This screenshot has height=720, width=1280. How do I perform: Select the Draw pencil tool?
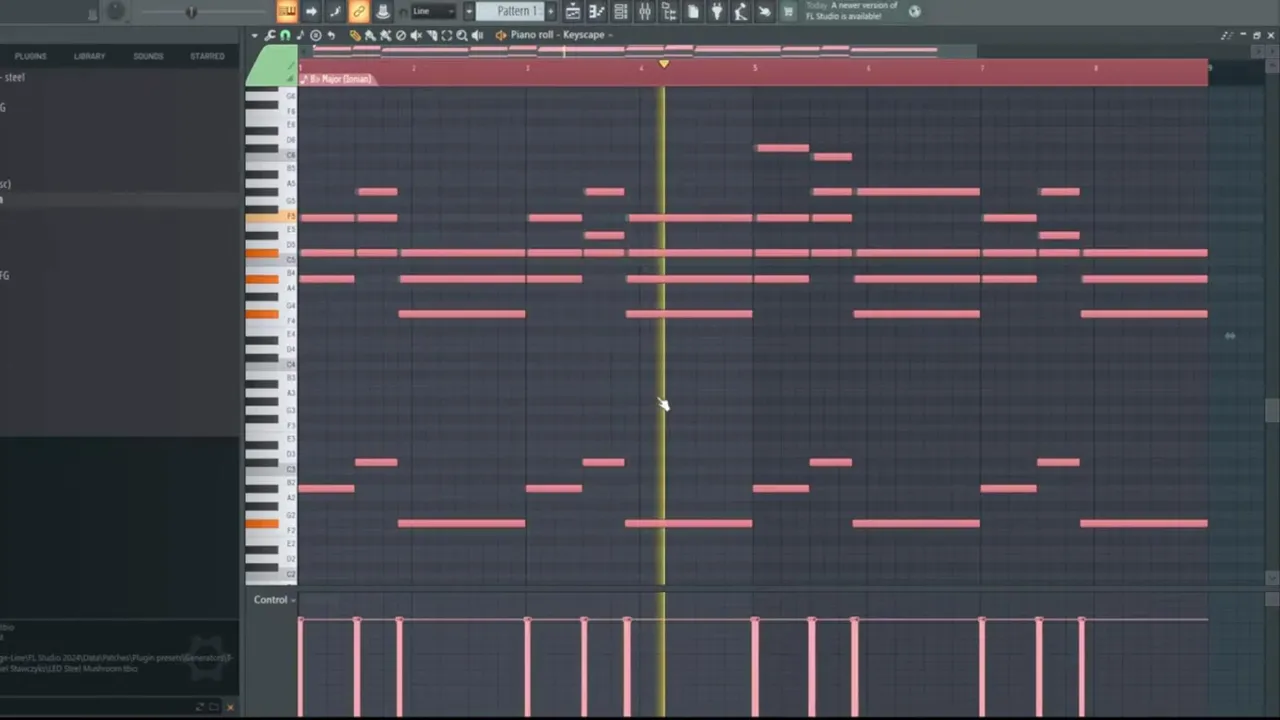pyautogui.click(x=354, y=35)
